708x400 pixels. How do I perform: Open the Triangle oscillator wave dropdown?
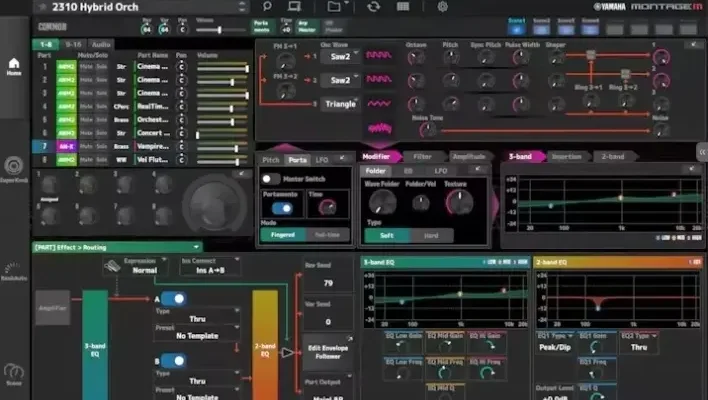pyautogui.click(x=343, y=103)
